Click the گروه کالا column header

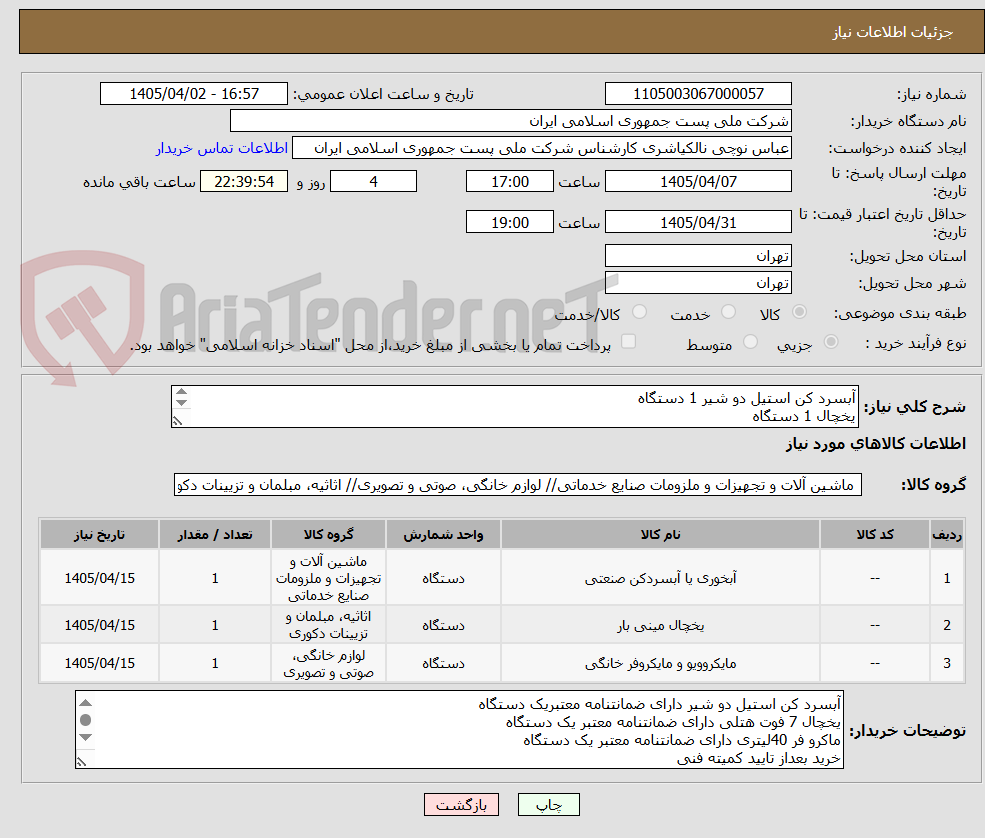tap(328, 535)
